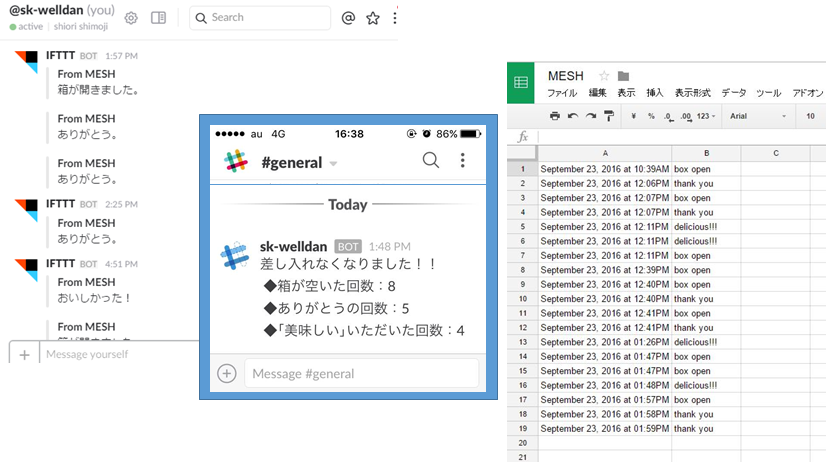Screen dimensions: 826x462
Task: Click the IFTTT sender name at 2:25 PM
Action: [61, 204]
